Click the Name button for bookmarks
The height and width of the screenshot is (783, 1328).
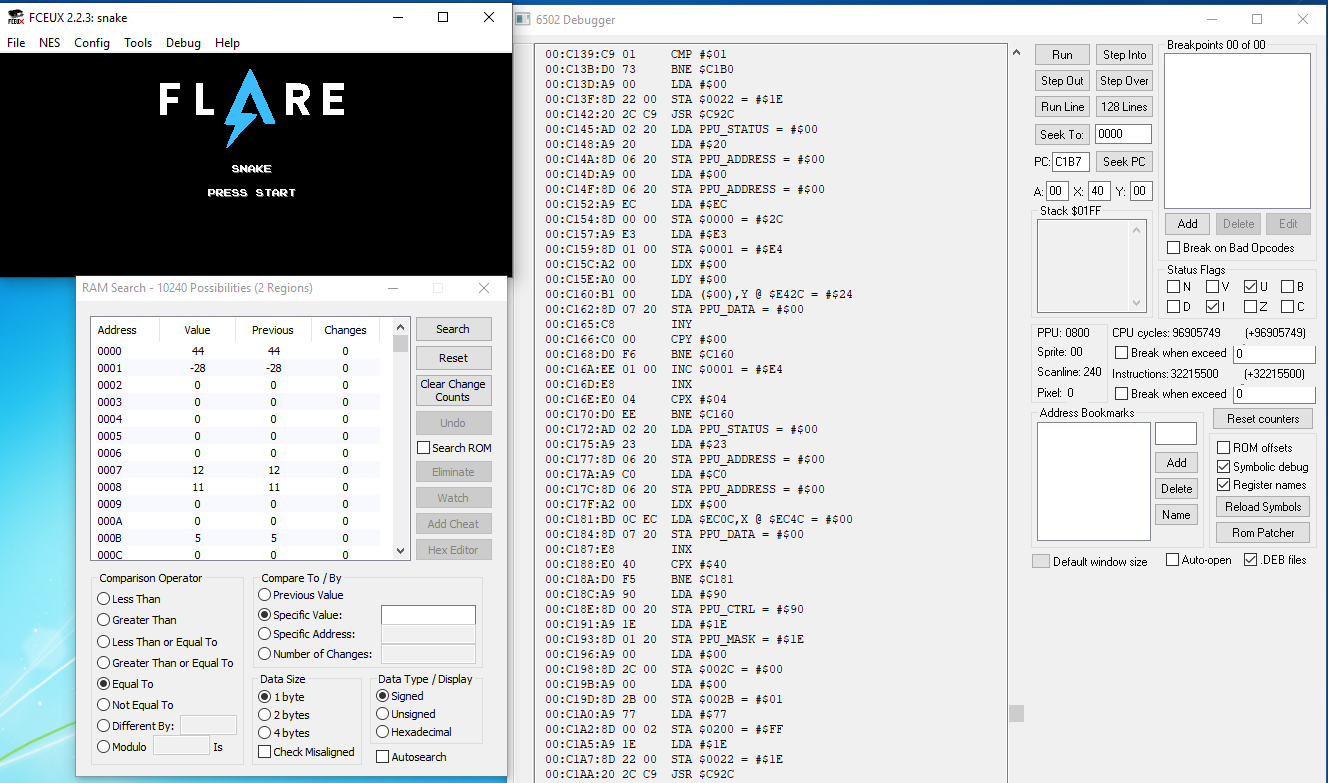(x=1176, y=515)
